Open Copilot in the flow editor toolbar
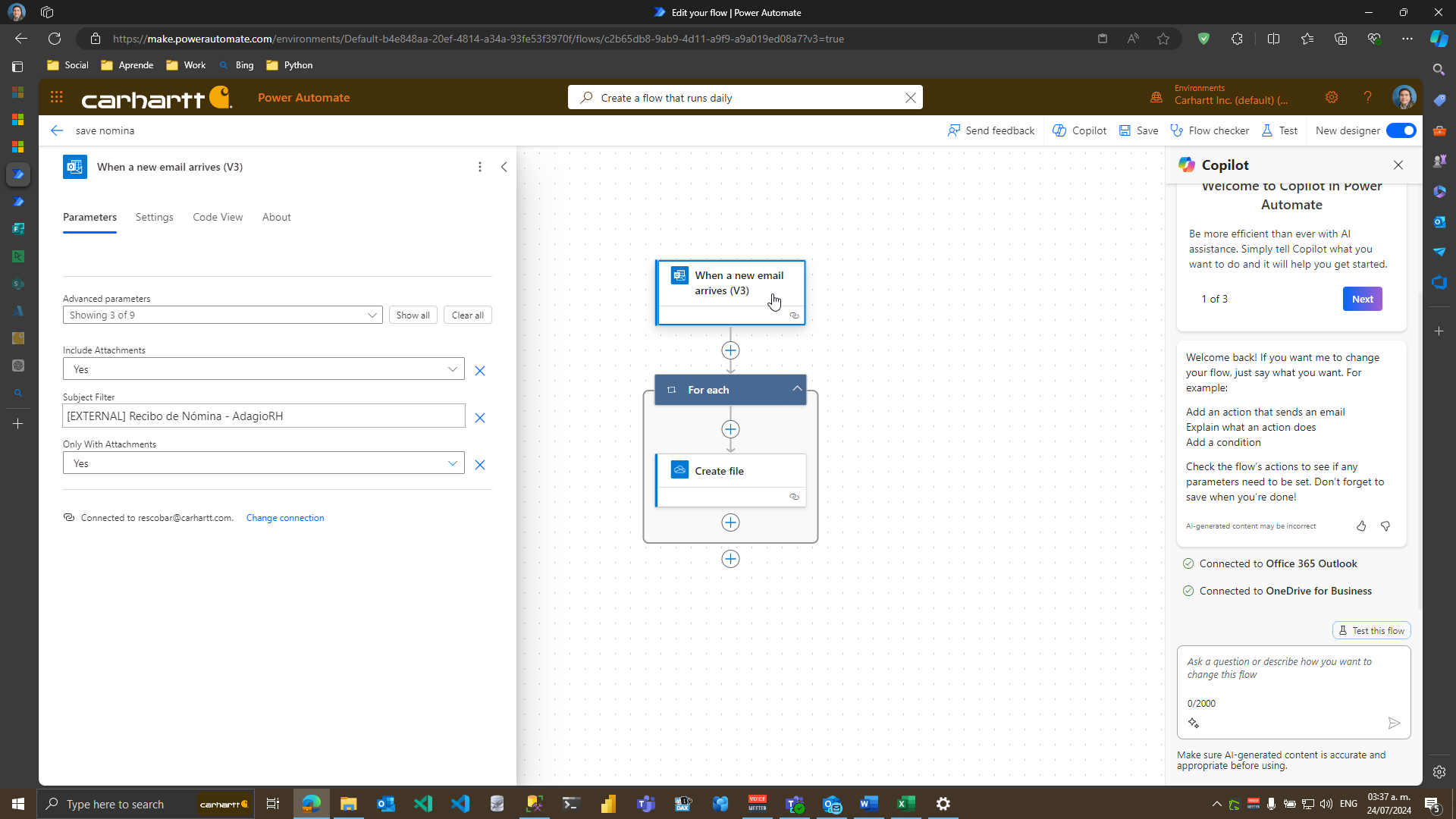The image size is (1456, 819). [x=1079, y=130]
